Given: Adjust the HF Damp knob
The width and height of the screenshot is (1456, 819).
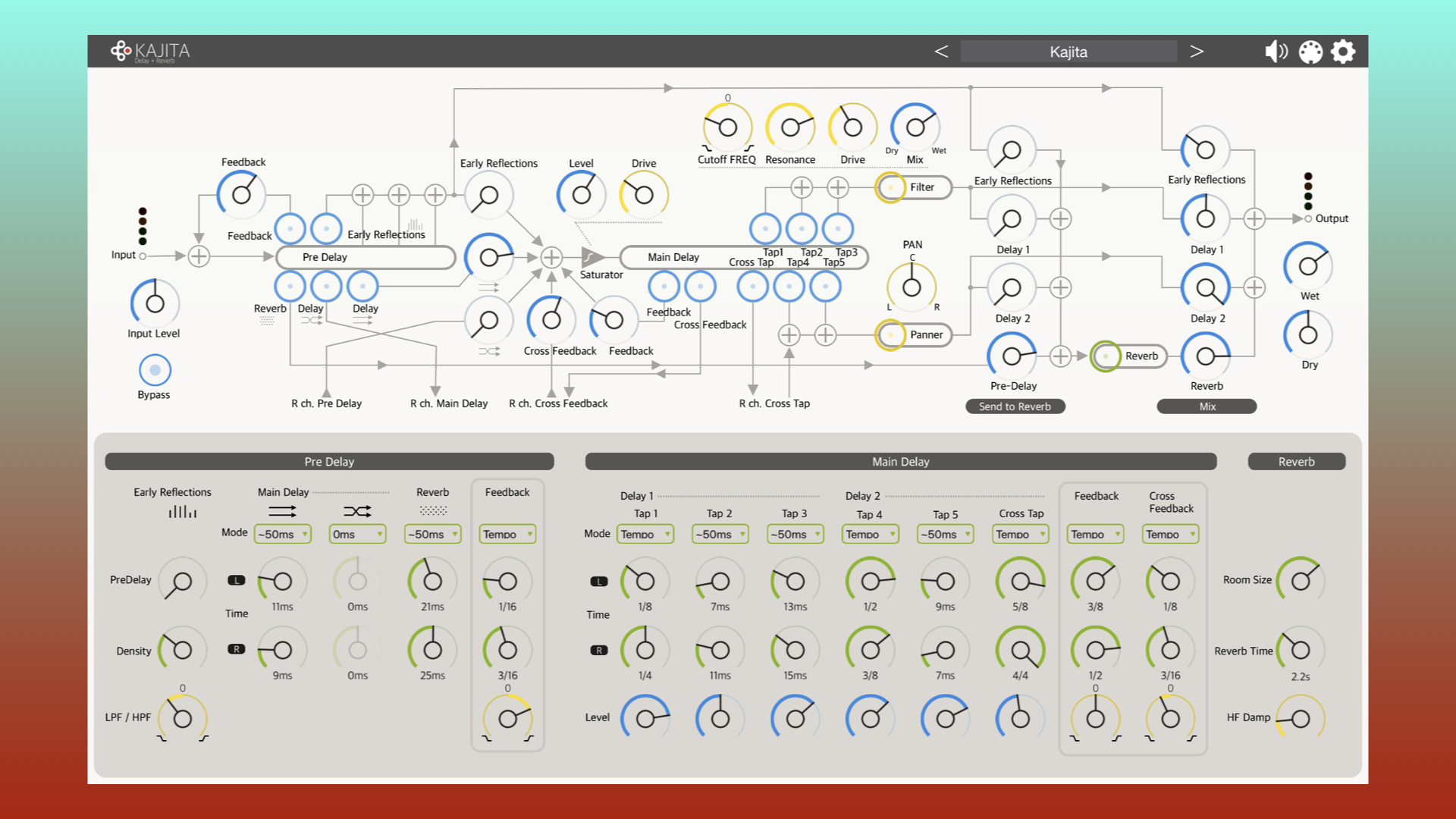Looking at the screenshot, I should click(1301, 719).
